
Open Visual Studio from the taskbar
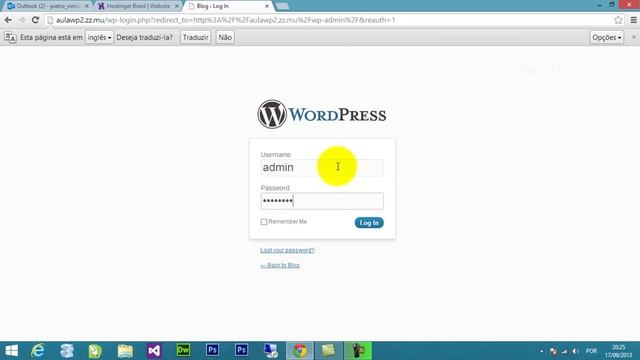(x=154, y=351)
